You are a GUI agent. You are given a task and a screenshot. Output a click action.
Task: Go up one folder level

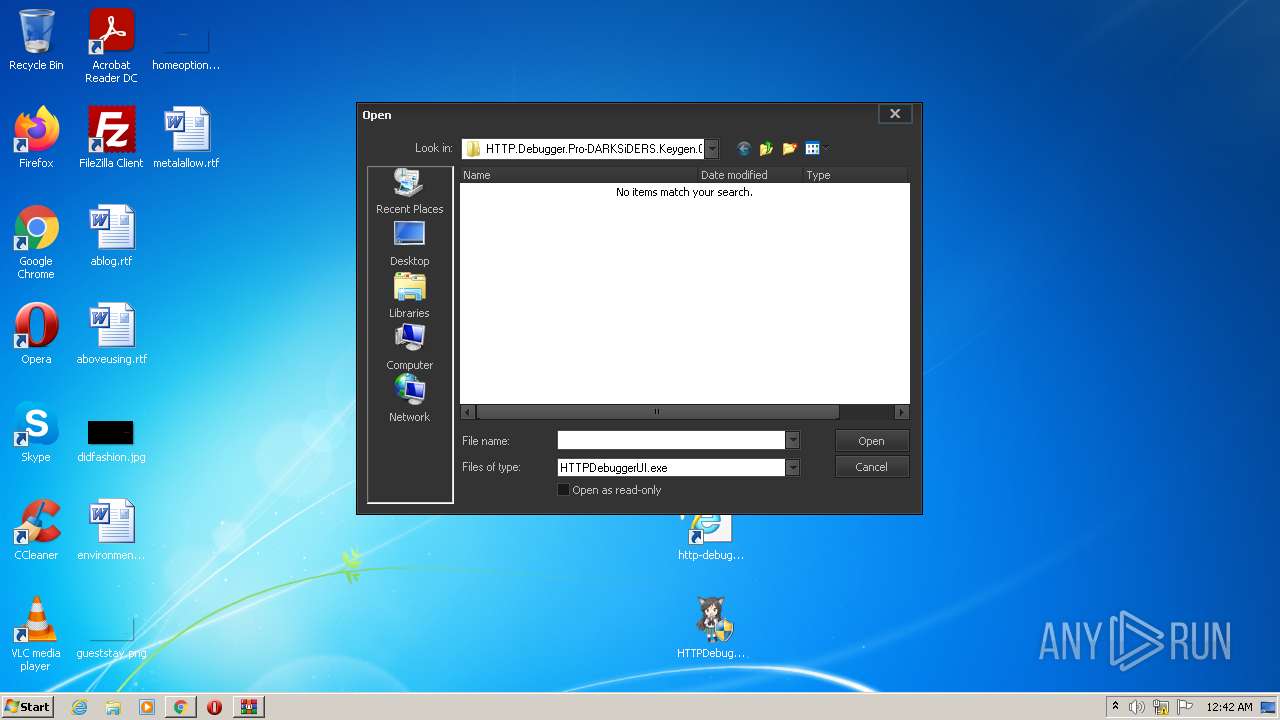pos(767,149)
